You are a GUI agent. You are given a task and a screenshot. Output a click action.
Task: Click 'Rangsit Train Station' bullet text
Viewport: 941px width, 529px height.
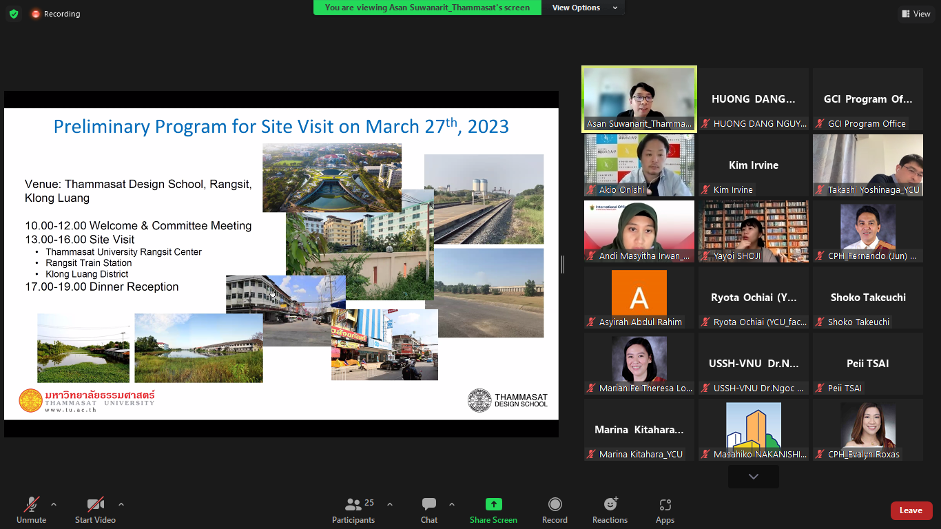89,263
